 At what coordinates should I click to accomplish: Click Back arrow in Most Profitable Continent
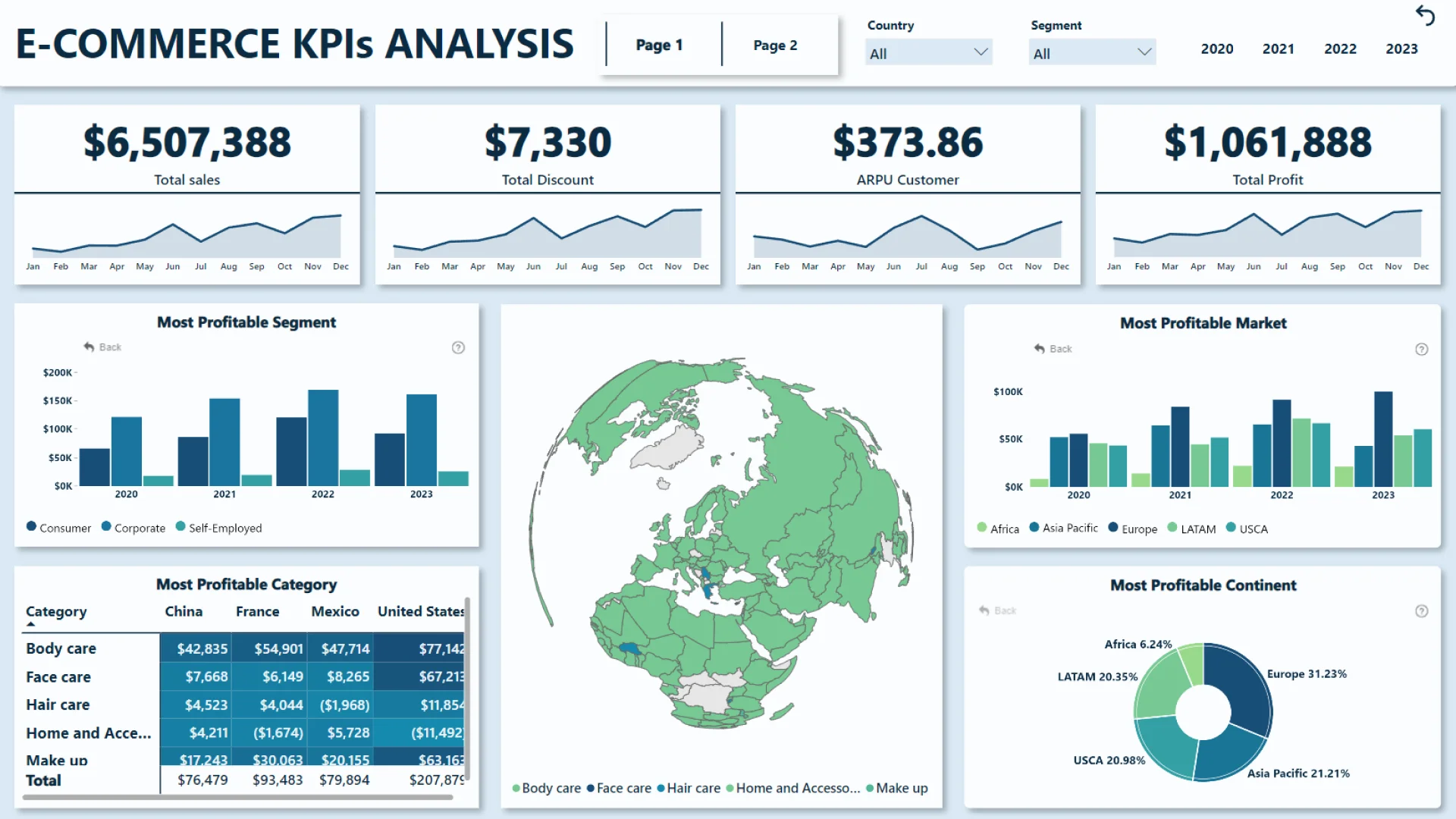coord(997,610)
